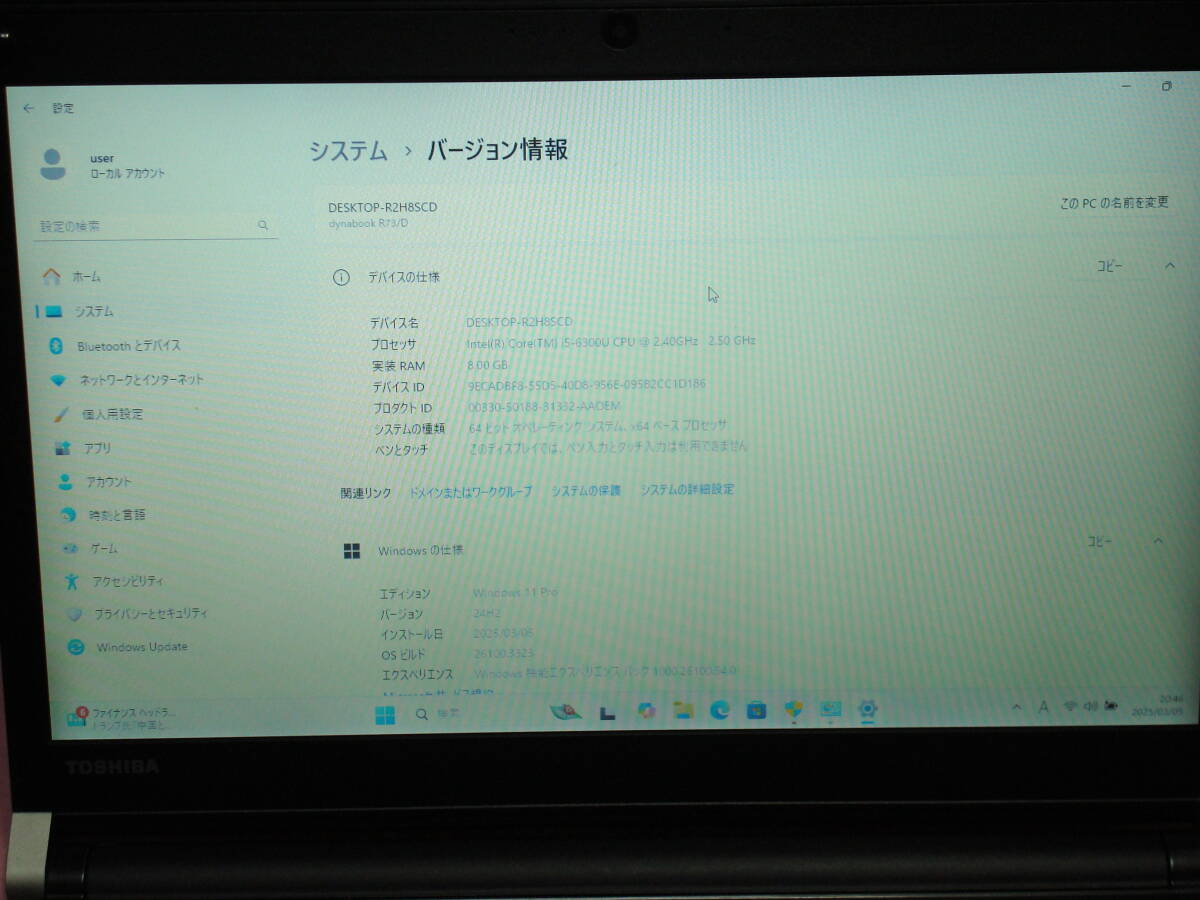Show hidden tray icons with chevron

tap(1017, 707)
